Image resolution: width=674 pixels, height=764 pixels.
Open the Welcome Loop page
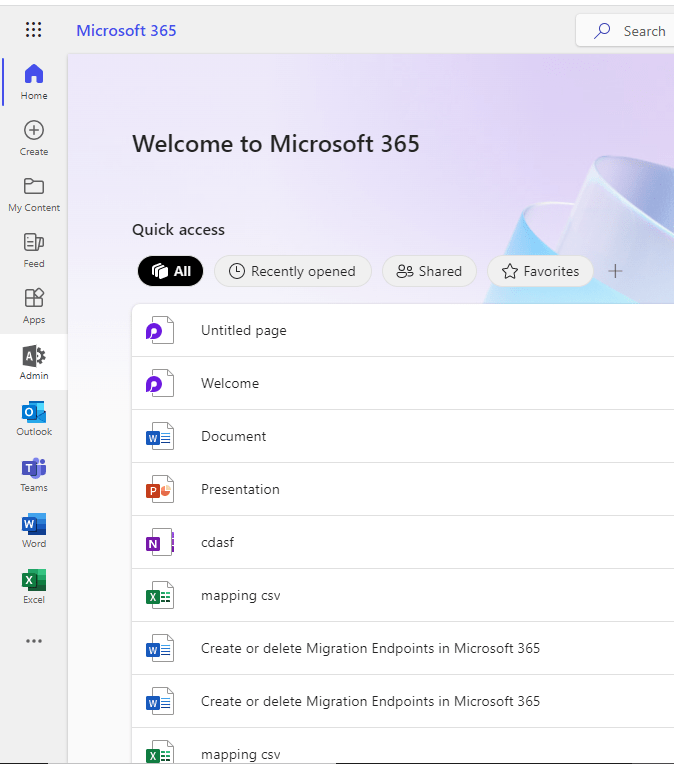point(403,383)
